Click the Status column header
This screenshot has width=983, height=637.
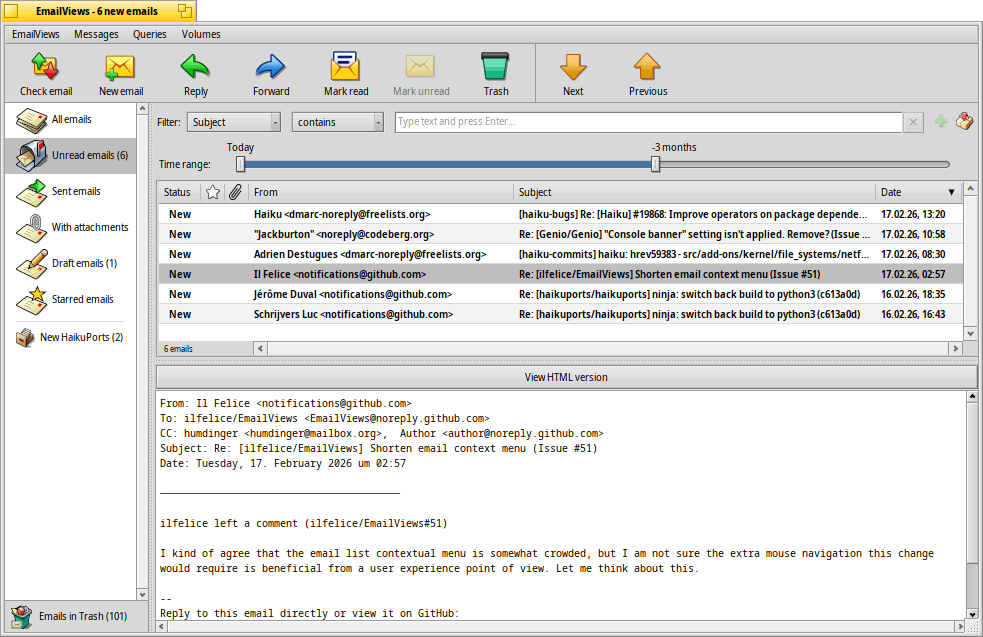click(178, 192)
